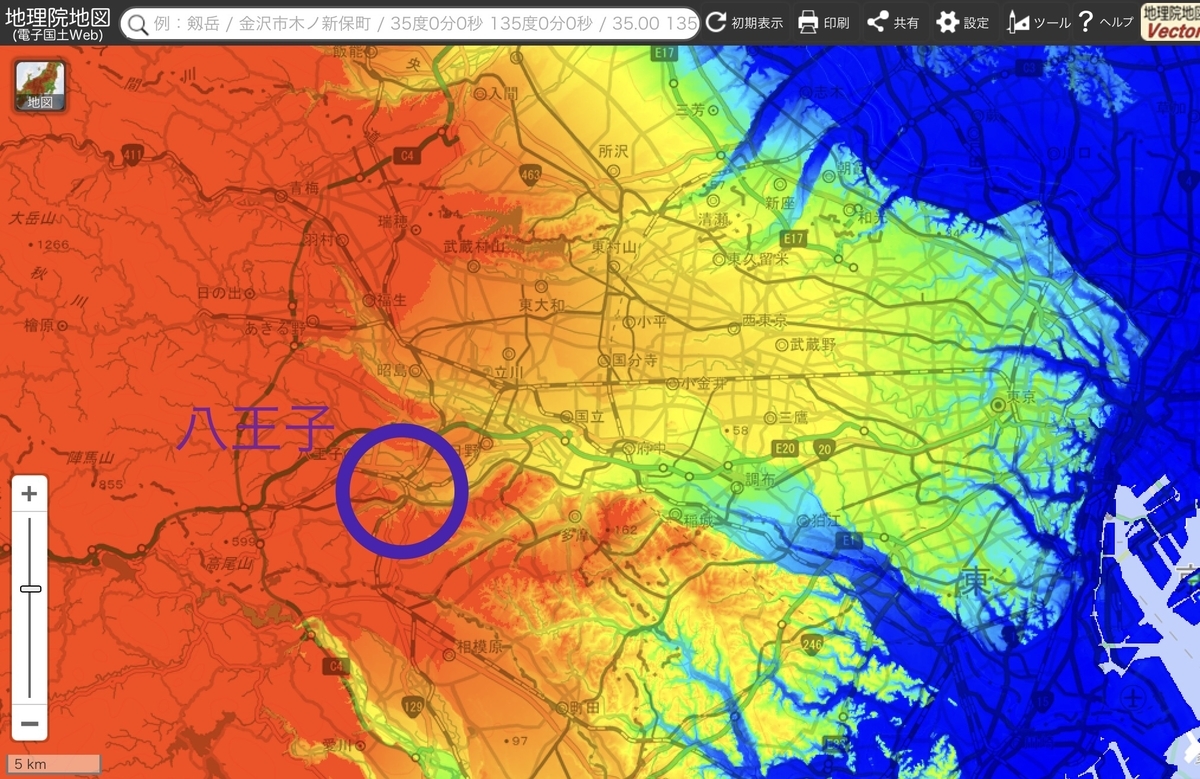Click the 小金井 city label

coord(704,383)
